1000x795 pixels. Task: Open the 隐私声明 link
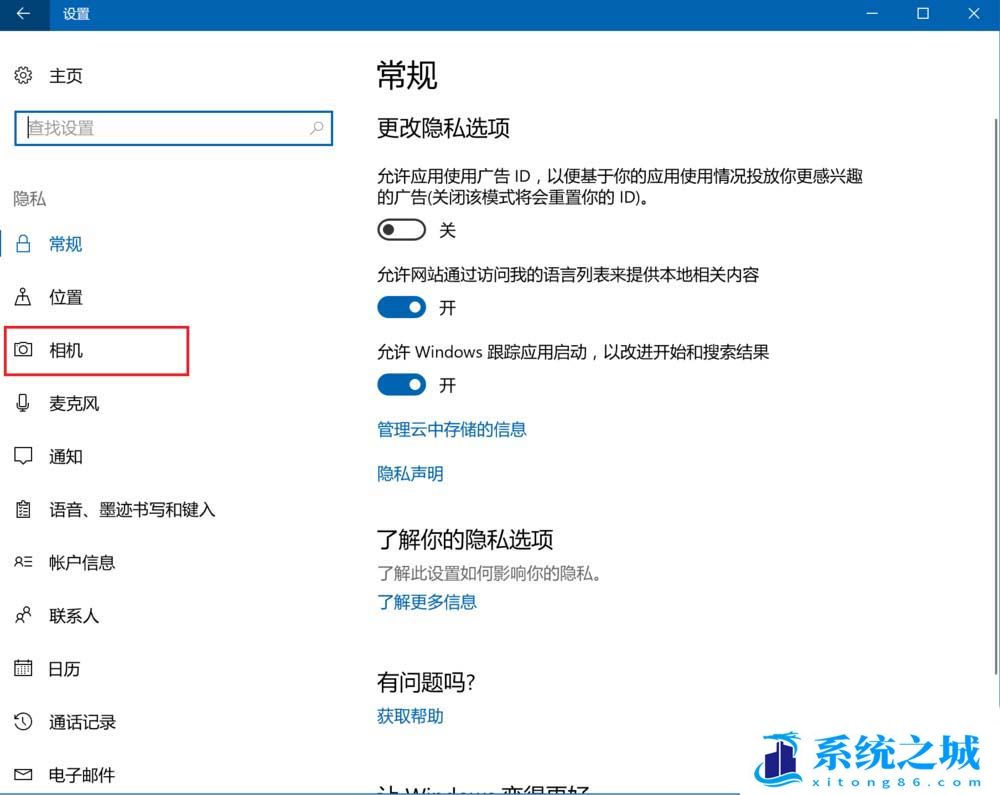tap(410, 474)
